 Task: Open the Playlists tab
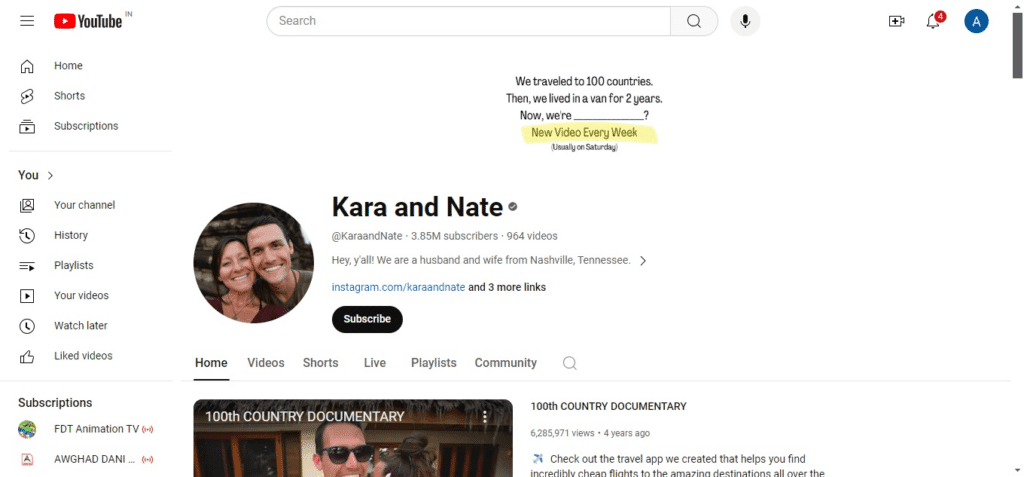click(434, 363)
